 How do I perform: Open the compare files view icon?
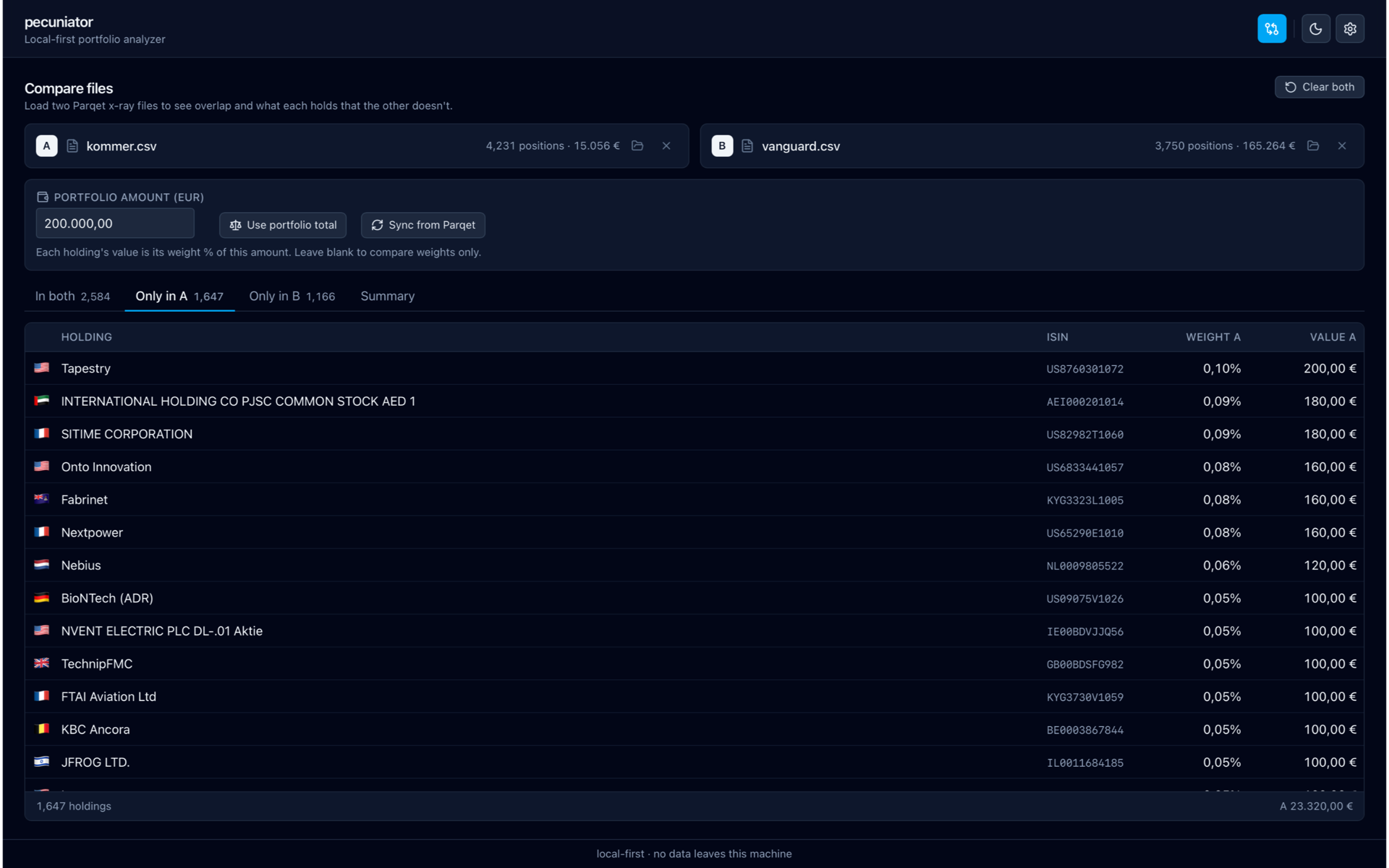pyautogui.click(x=1272, y=29)
